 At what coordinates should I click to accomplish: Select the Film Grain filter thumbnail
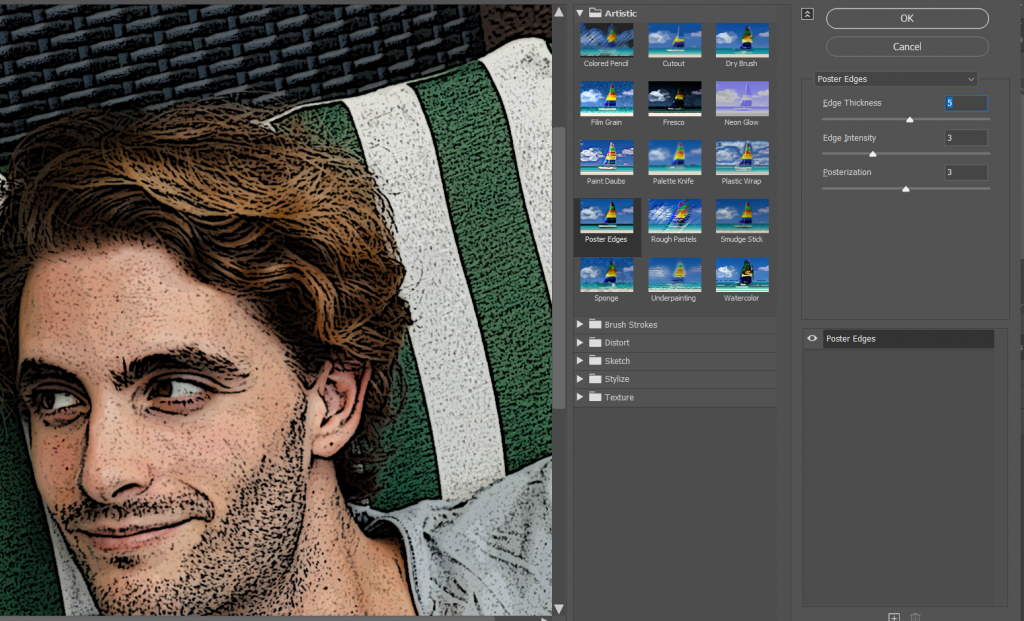[606, 99]
